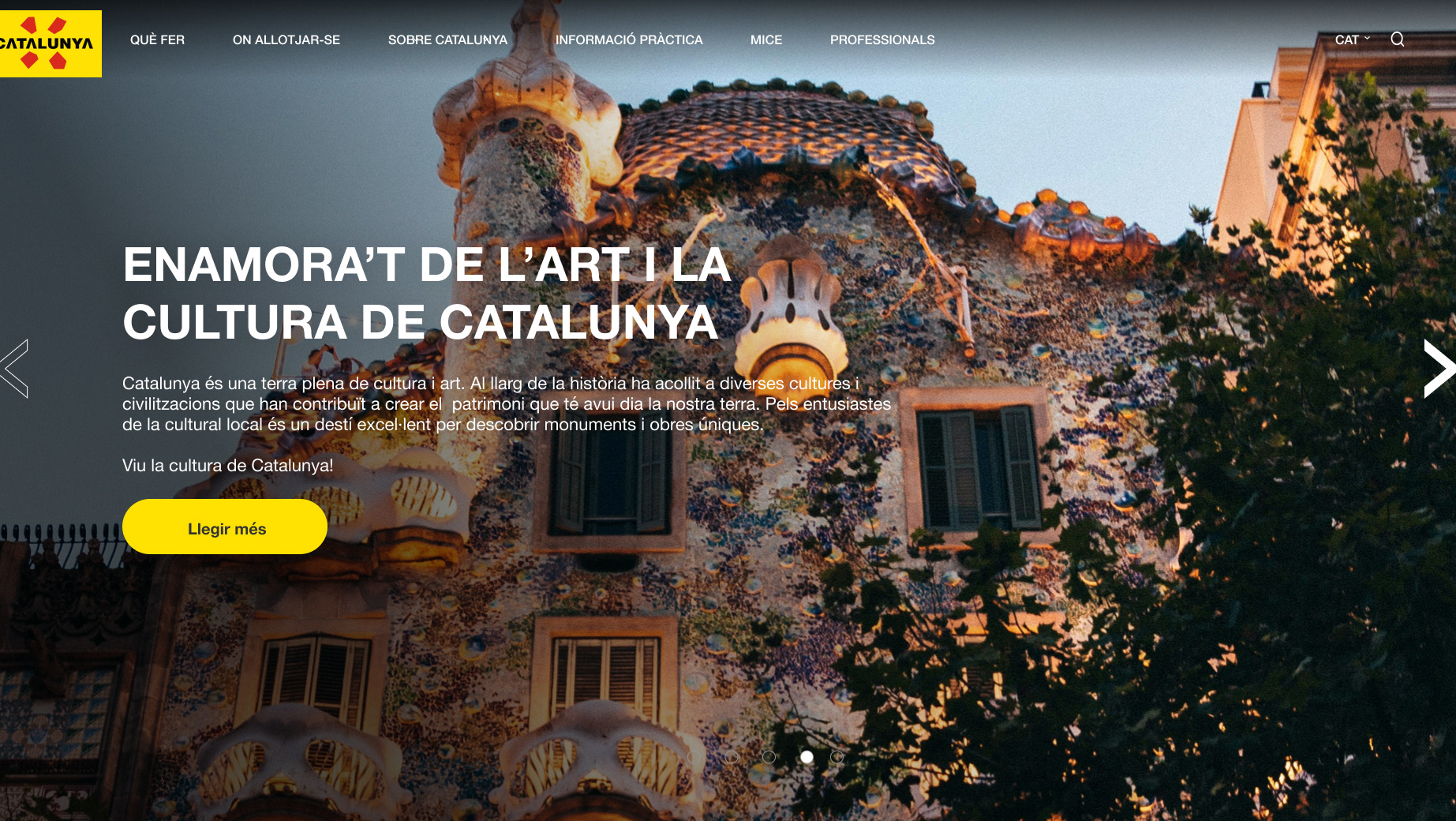1456x821 pixels.
Task: Open the search magnifier icon
Action: (1397, 39)
